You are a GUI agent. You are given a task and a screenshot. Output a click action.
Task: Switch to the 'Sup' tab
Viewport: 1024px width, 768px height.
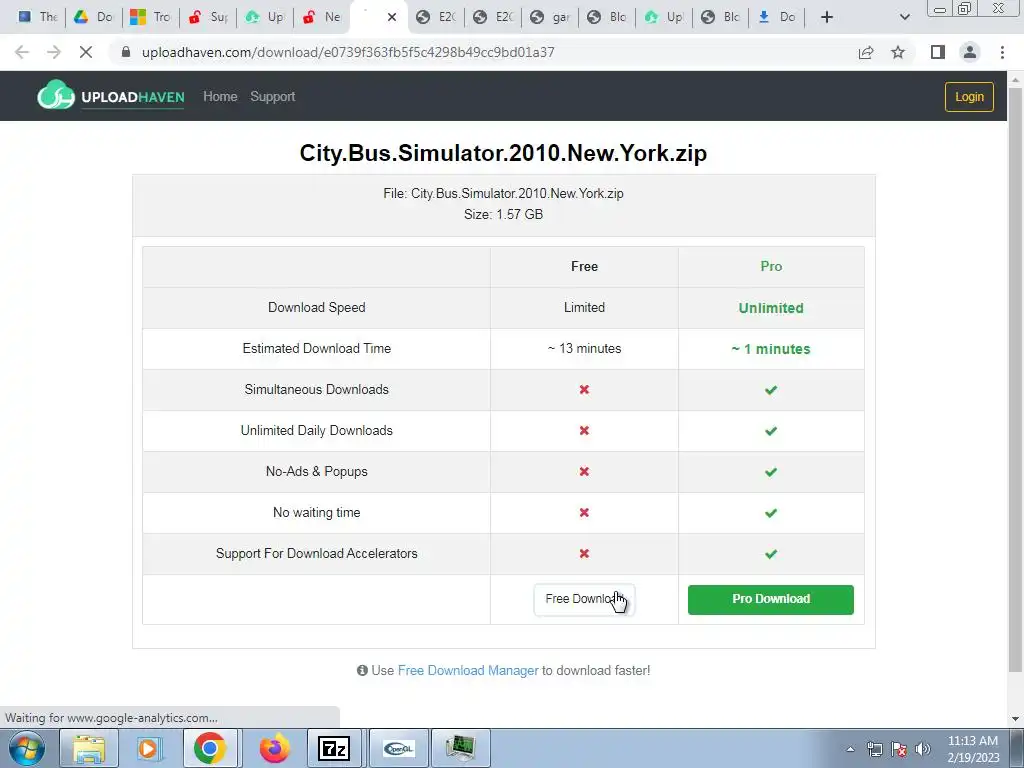pos(207,17)
